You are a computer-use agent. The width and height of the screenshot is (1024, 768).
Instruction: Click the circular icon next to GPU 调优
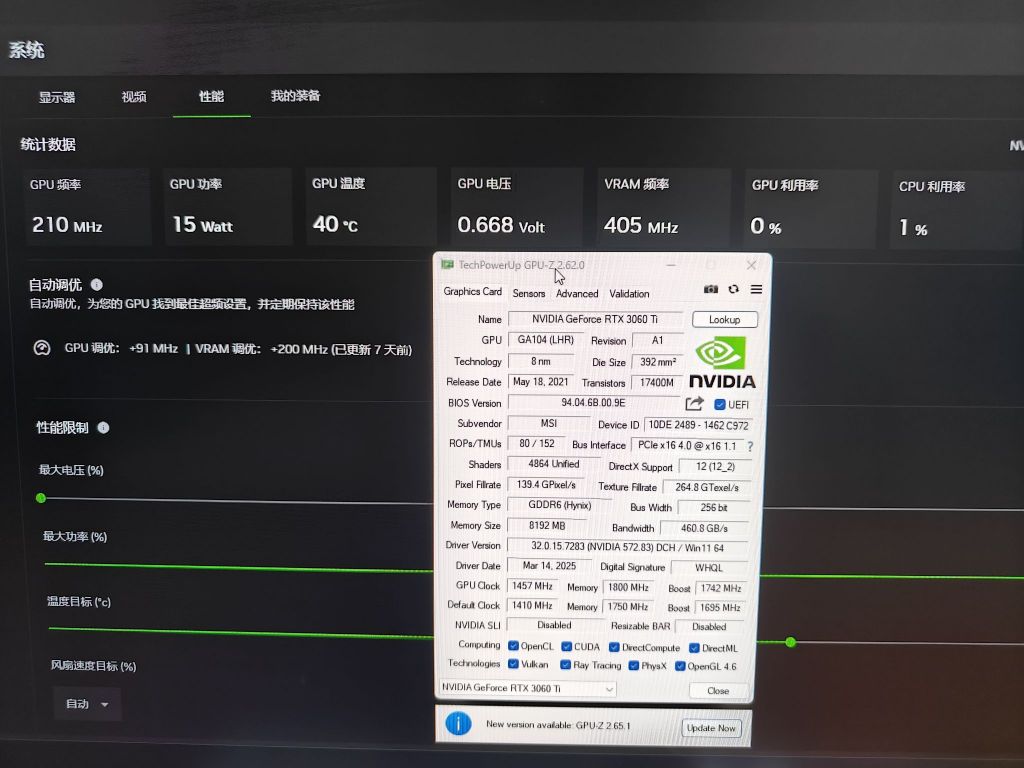click(x=41, y=348)
